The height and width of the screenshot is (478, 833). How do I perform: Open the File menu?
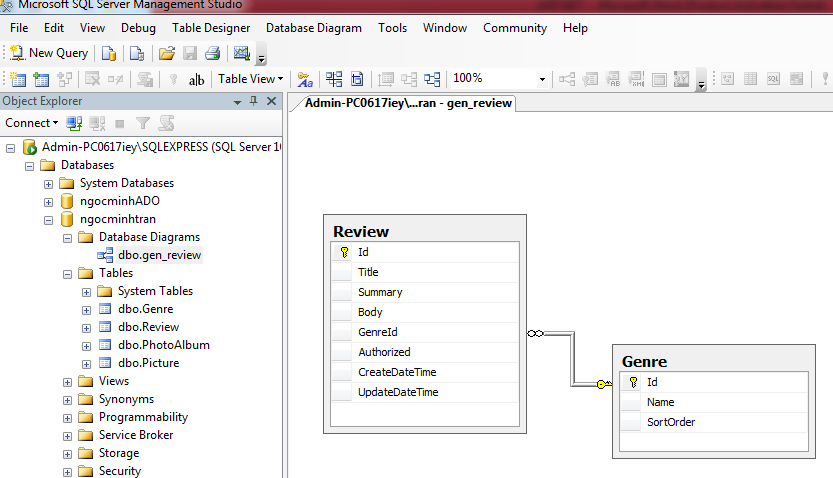(19, 28)
